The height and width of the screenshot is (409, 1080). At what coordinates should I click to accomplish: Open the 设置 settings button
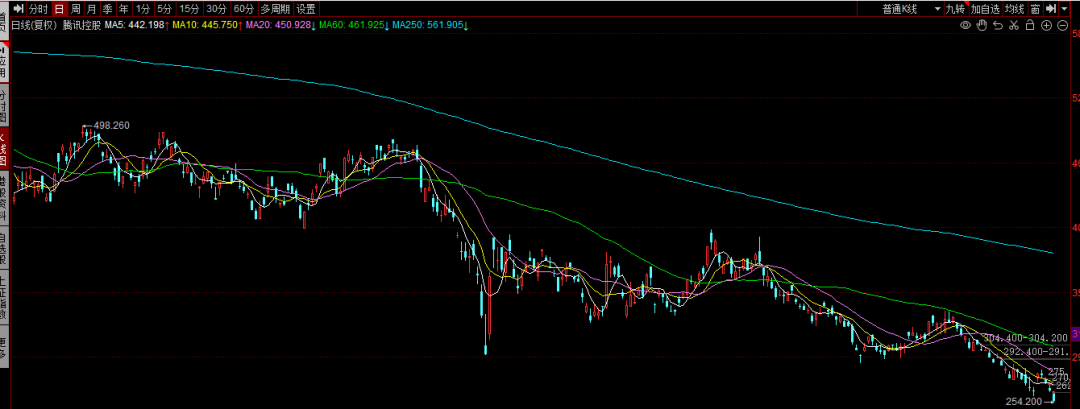(x=306, y=9)
